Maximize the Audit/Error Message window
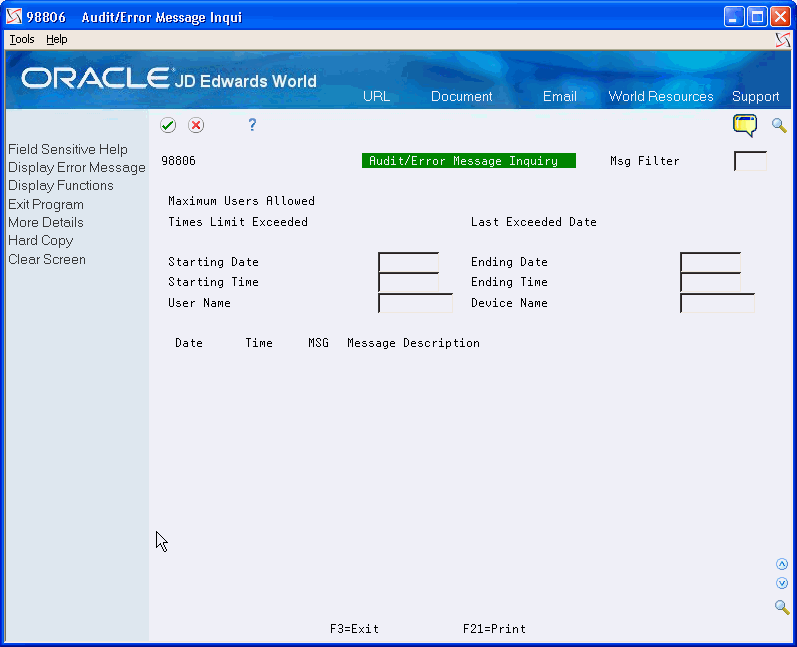797x647 pixels. pos(757,17)
